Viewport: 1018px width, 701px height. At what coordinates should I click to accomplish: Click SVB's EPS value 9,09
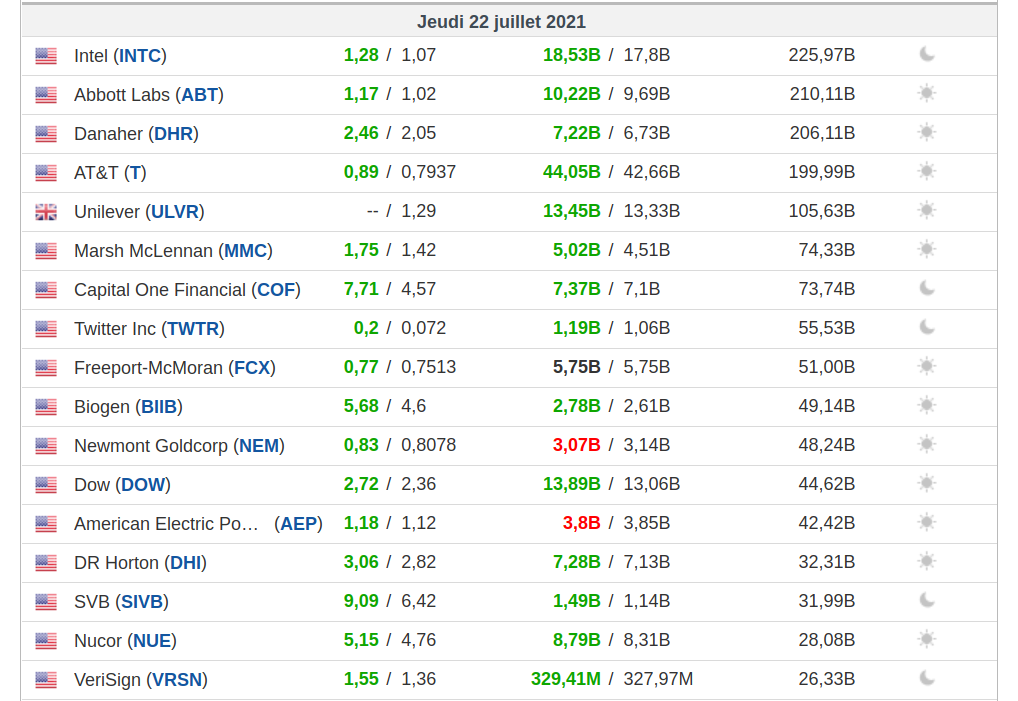pos(361,601)
